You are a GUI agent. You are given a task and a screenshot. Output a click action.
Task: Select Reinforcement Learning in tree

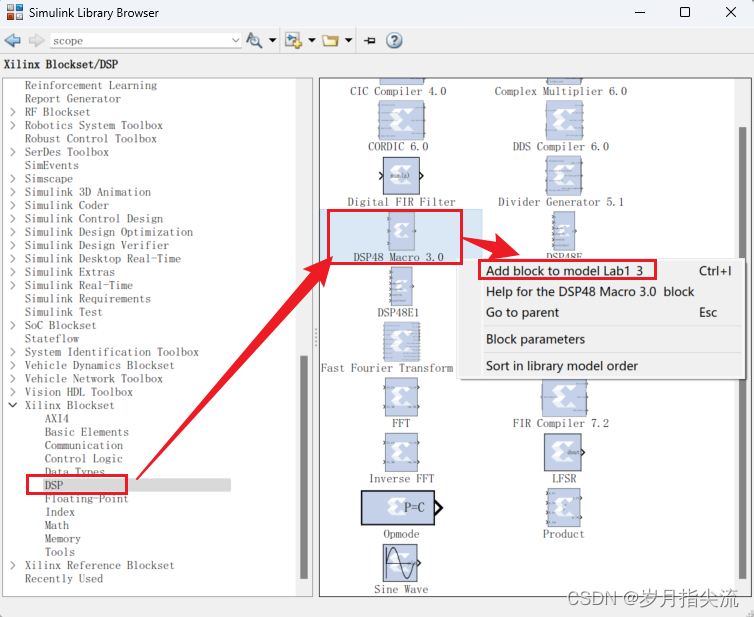pos(91,86)
